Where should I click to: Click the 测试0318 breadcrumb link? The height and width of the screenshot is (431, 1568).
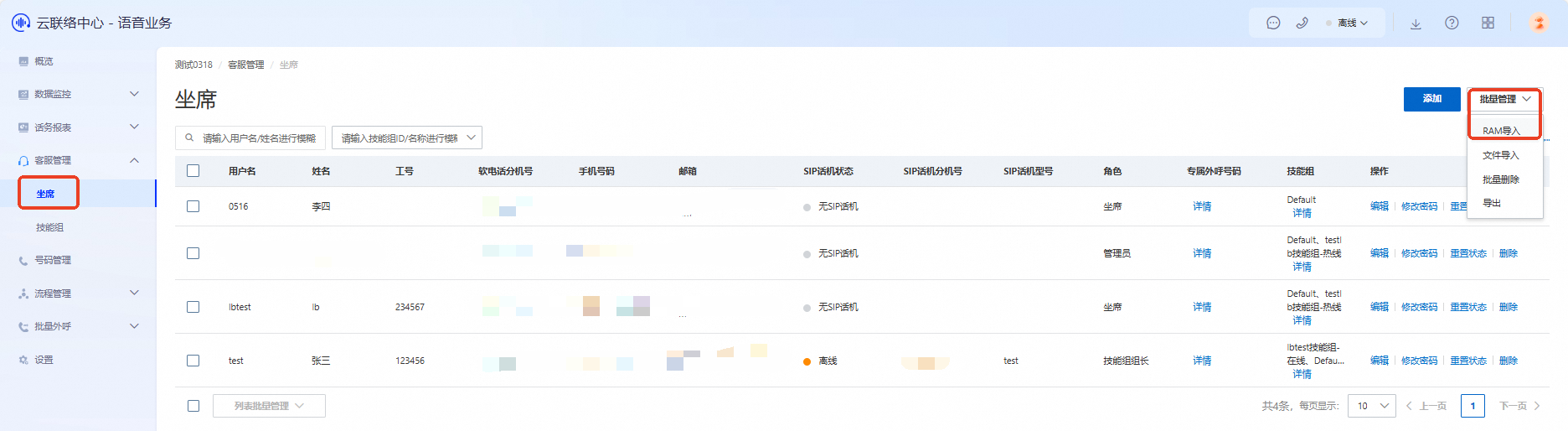193,65
